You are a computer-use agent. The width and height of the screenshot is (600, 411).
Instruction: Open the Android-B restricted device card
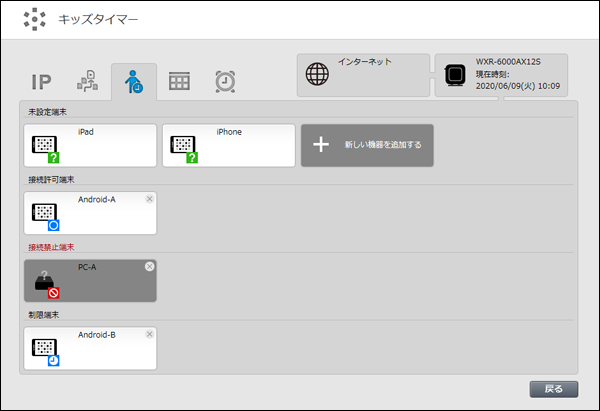click(90, 348)
